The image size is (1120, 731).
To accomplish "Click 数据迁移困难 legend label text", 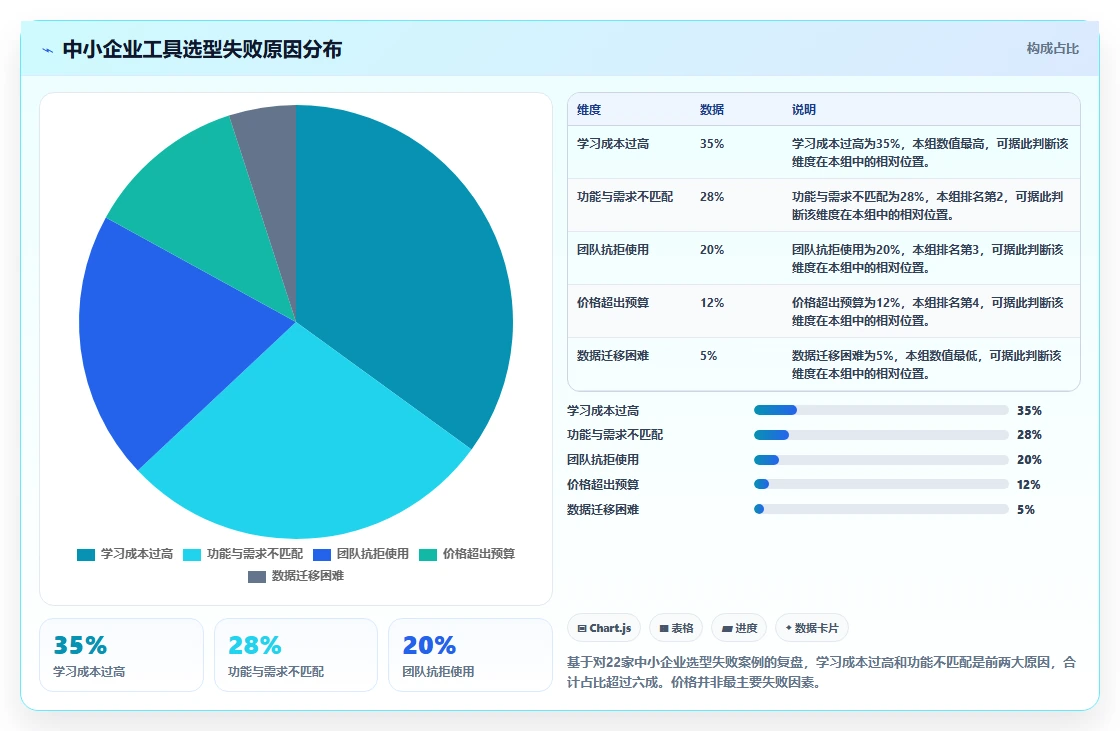I will coord(308,576).
